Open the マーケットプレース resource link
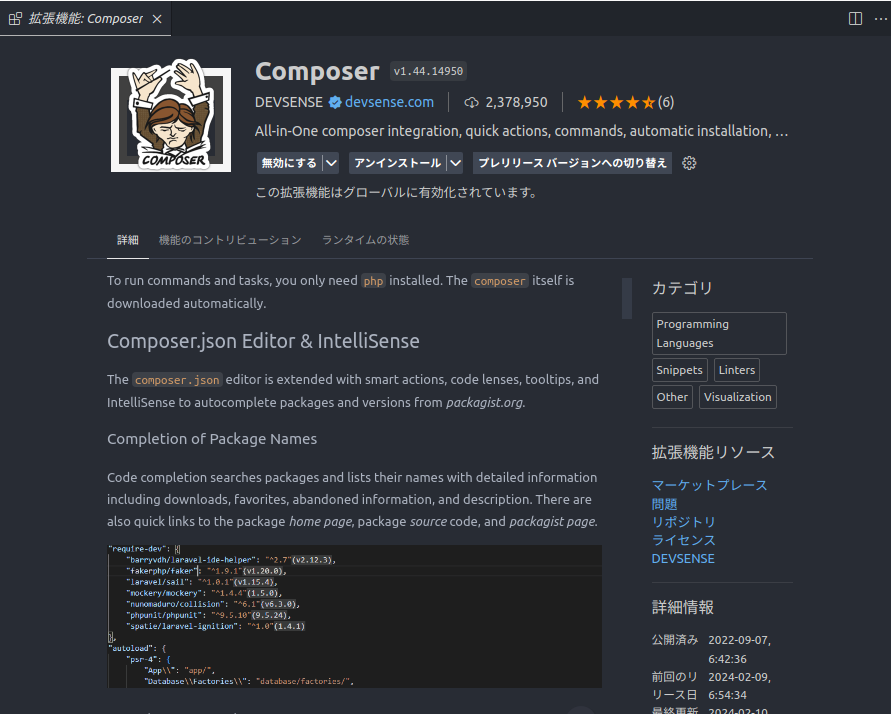 click(709, 485)
